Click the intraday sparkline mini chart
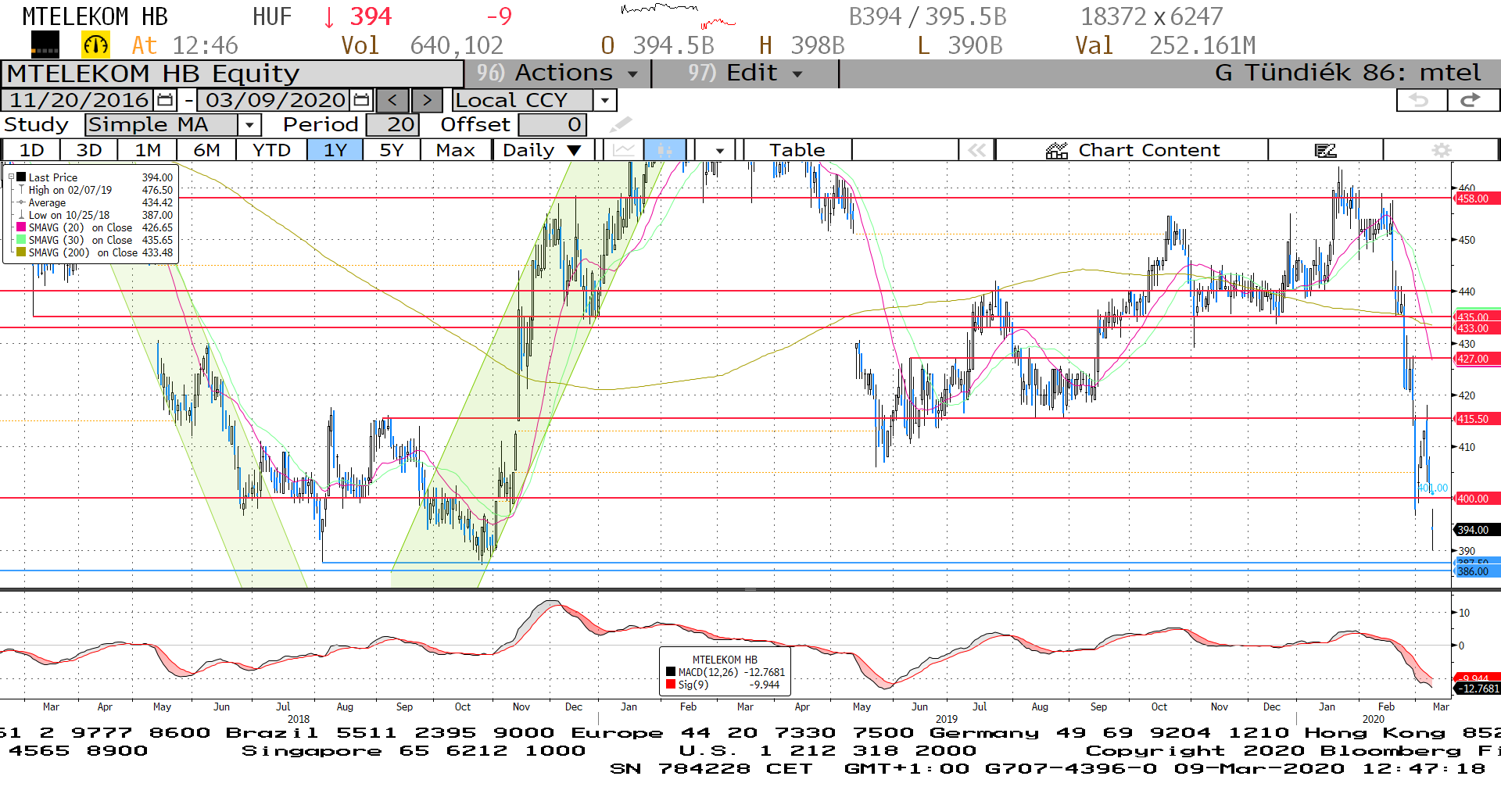This screenshot has height=812, width=1501. pos(677,16)
